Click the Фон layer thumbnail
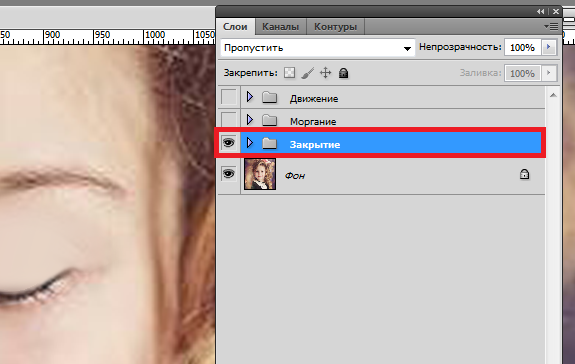The height and width of the screenshot is (364, 575). 260,174
